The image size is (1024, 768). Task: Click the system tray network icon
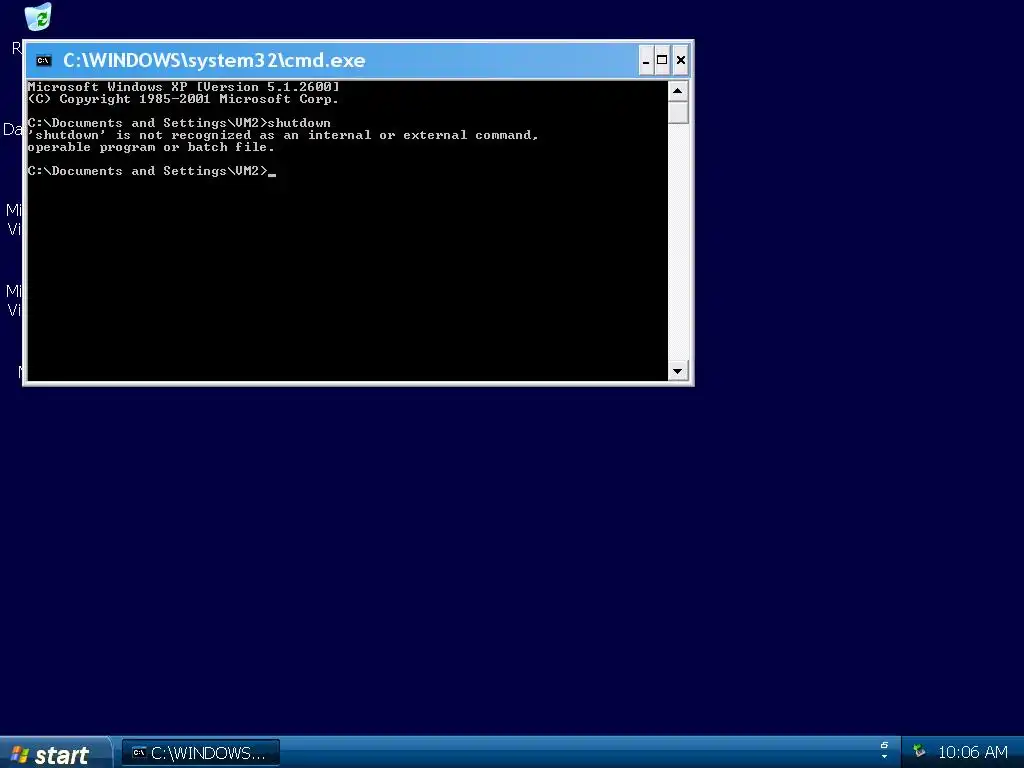919,751
